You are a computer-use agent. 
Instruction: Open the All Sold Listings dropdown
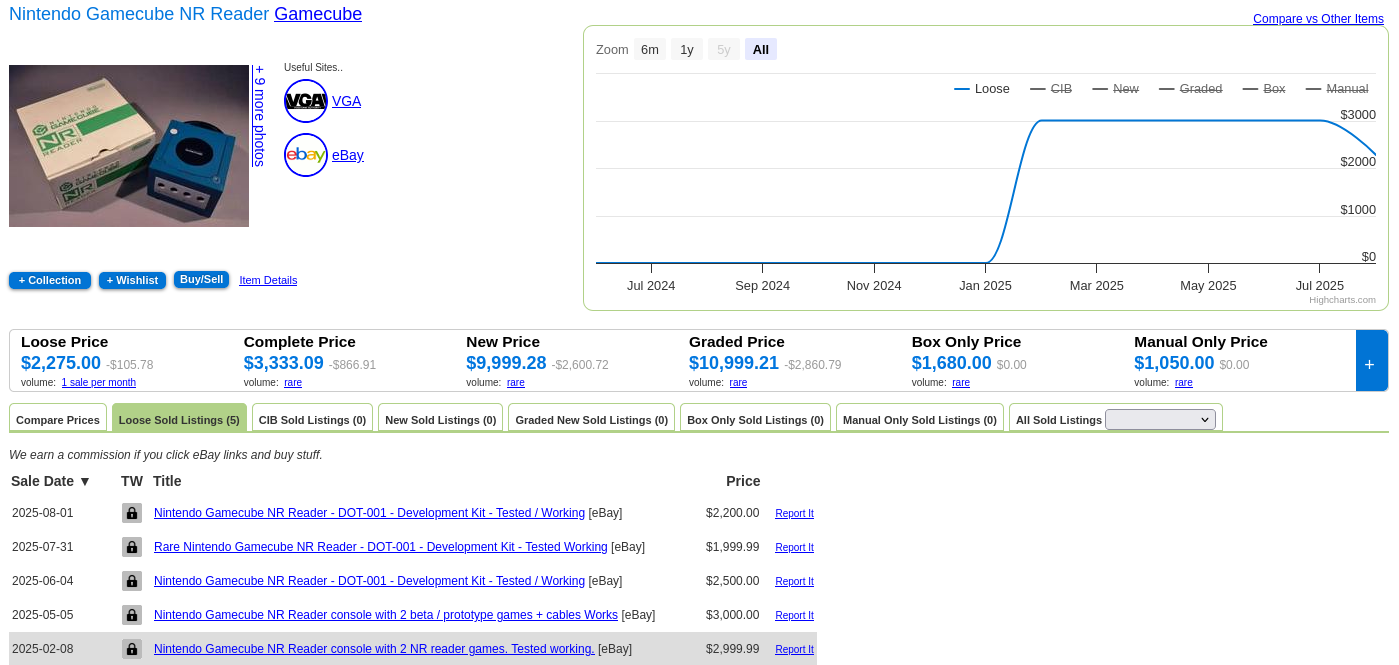tap(1160, 420)
